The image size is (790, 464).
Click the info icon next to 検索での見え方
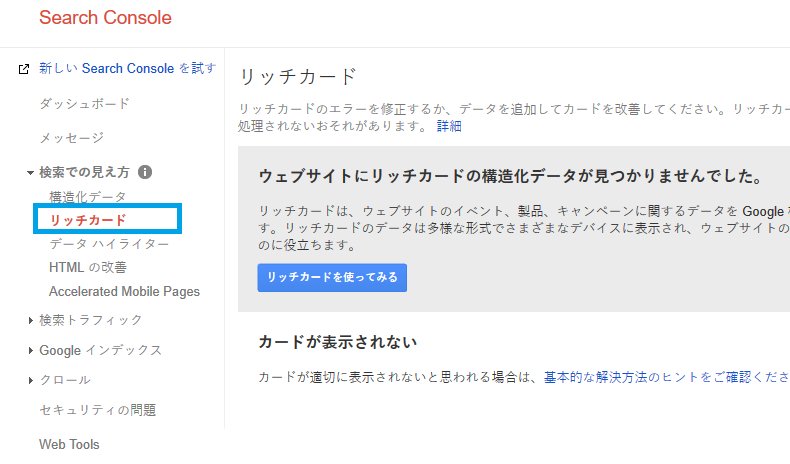pos(145,172)
